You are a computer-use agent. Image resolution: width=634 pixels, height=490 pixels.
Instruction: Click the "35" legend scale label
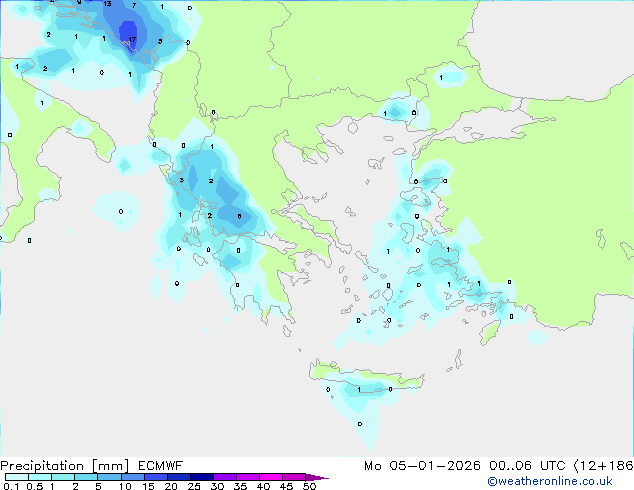(240, 486)
